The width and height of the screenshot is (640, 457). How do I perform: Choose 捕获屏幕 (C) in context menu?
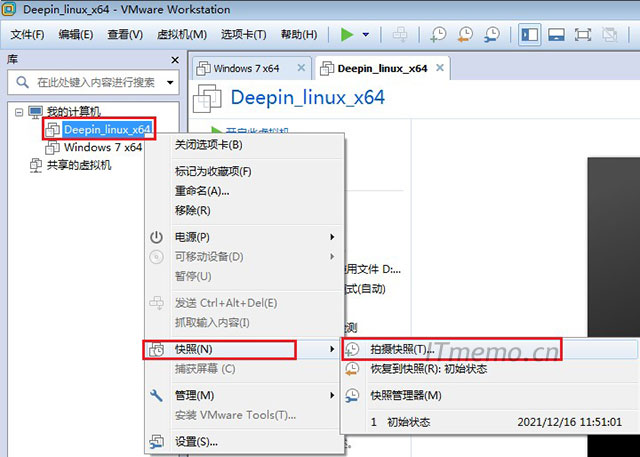[x=244, y=369]
